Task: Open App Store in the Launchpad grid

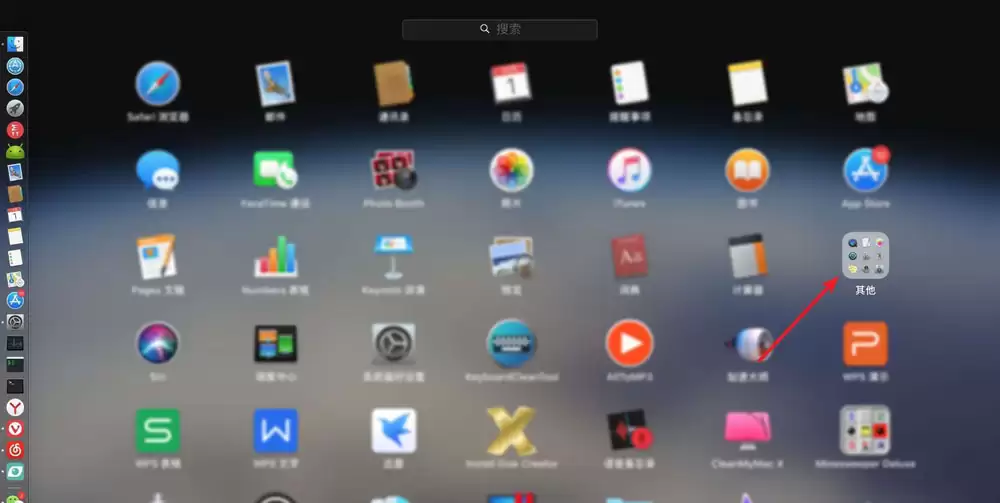Action: (x=865, y=170)
